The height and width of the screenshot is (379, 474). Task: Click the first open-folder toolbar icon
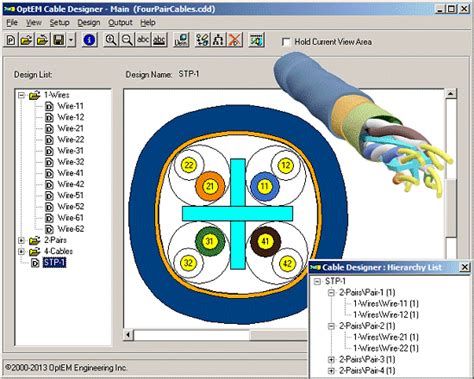[x=26, y=40]
